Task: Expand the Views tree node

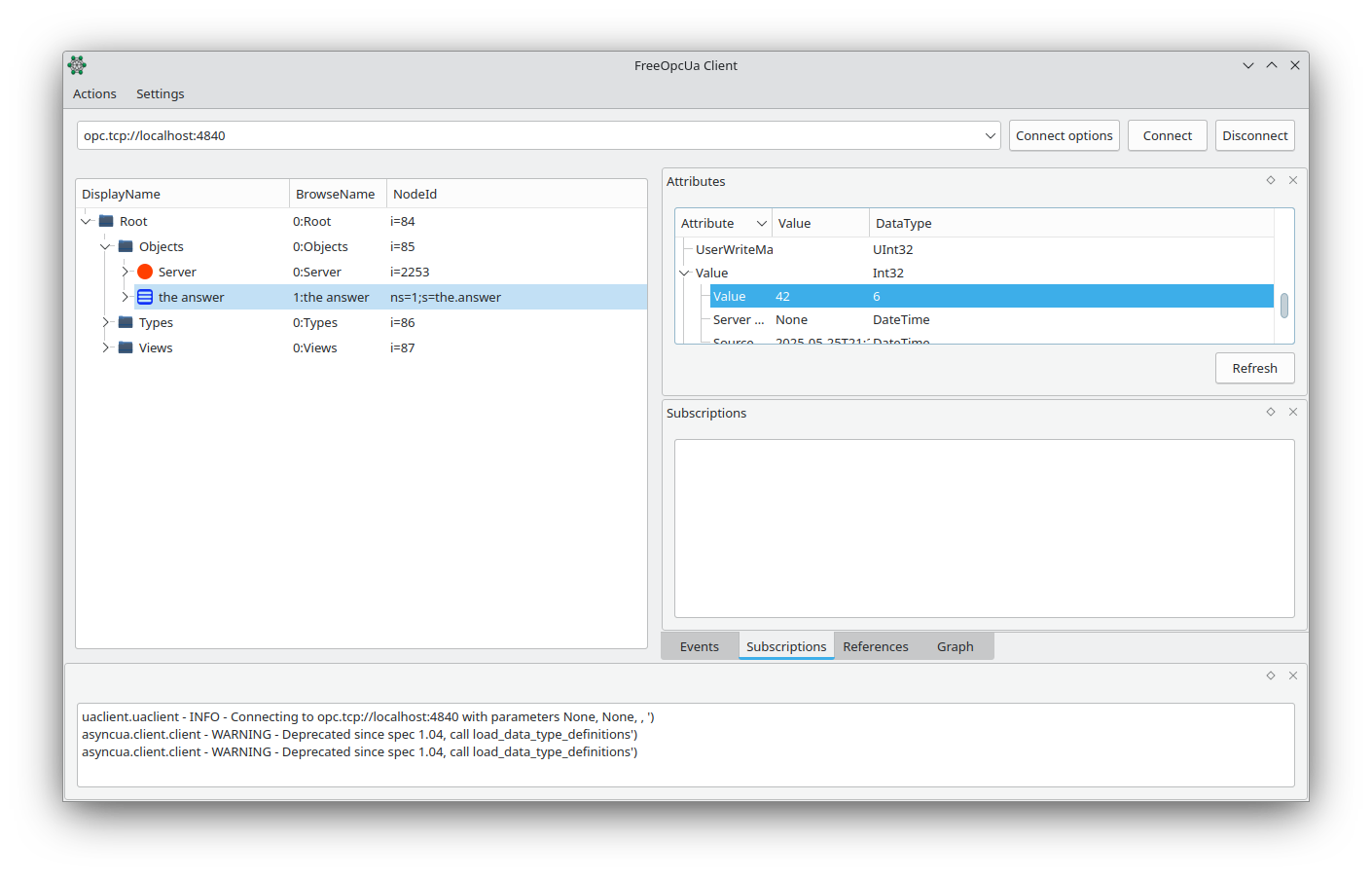Action: click(105, 347)
